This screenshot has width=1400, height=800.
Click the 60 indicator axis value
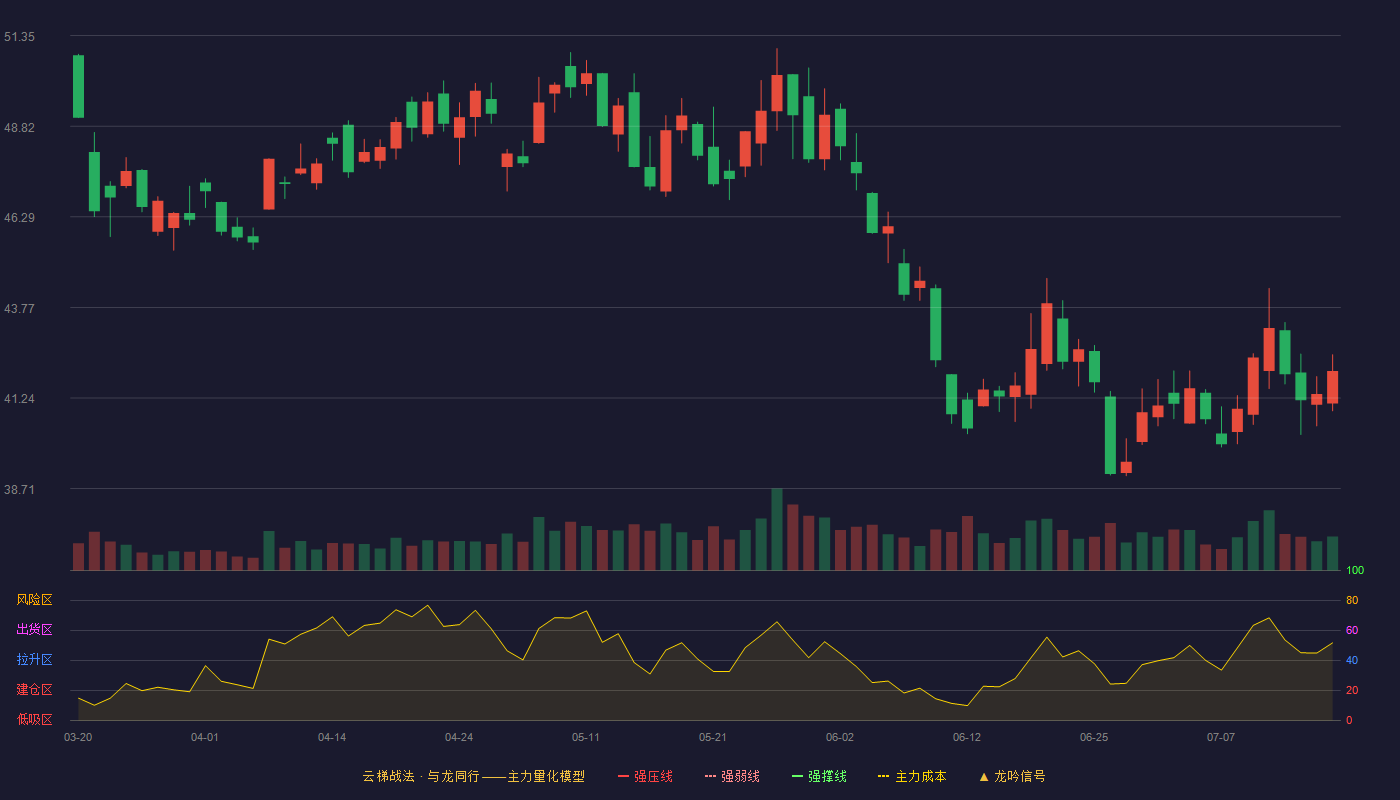pos(1352,631)
